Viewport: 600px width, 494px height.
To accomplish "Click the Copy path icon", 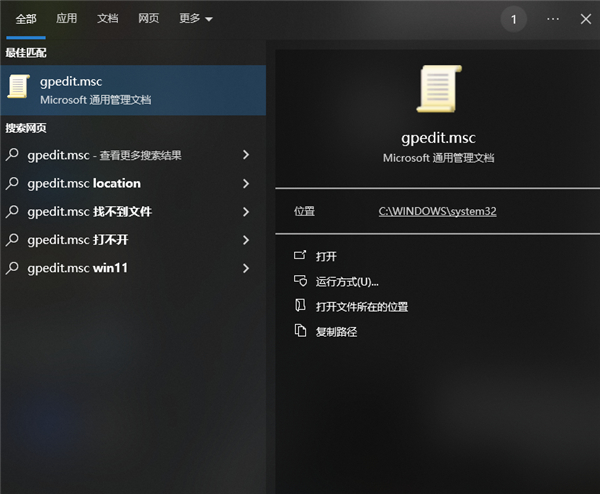I will (x=299, y=331).
